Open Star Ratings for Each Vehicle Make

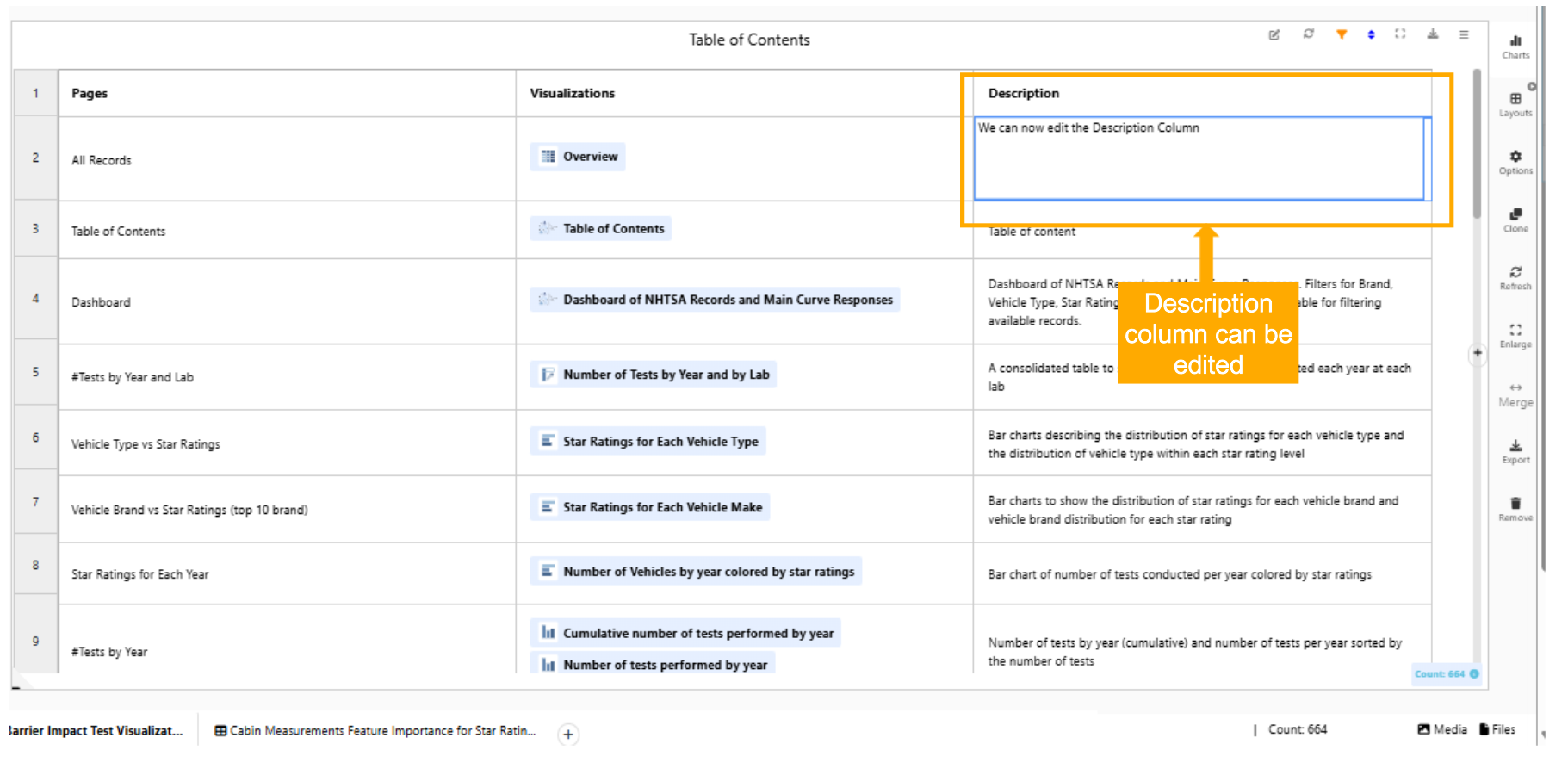pyautogui.click(x=650, y=507)
